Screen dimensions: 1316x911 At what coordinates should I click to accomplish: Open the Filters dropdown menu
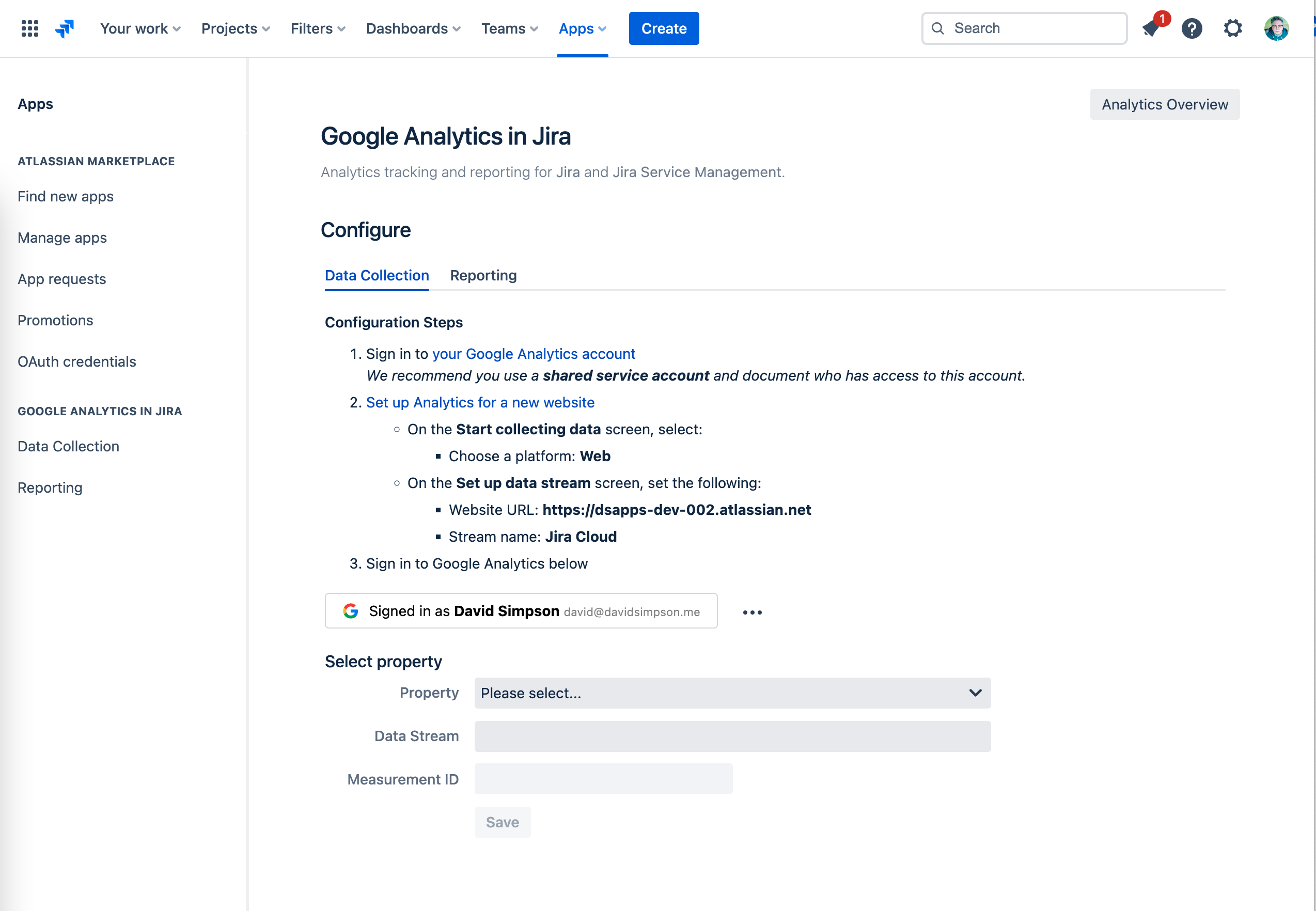click(x=318, y=28)
